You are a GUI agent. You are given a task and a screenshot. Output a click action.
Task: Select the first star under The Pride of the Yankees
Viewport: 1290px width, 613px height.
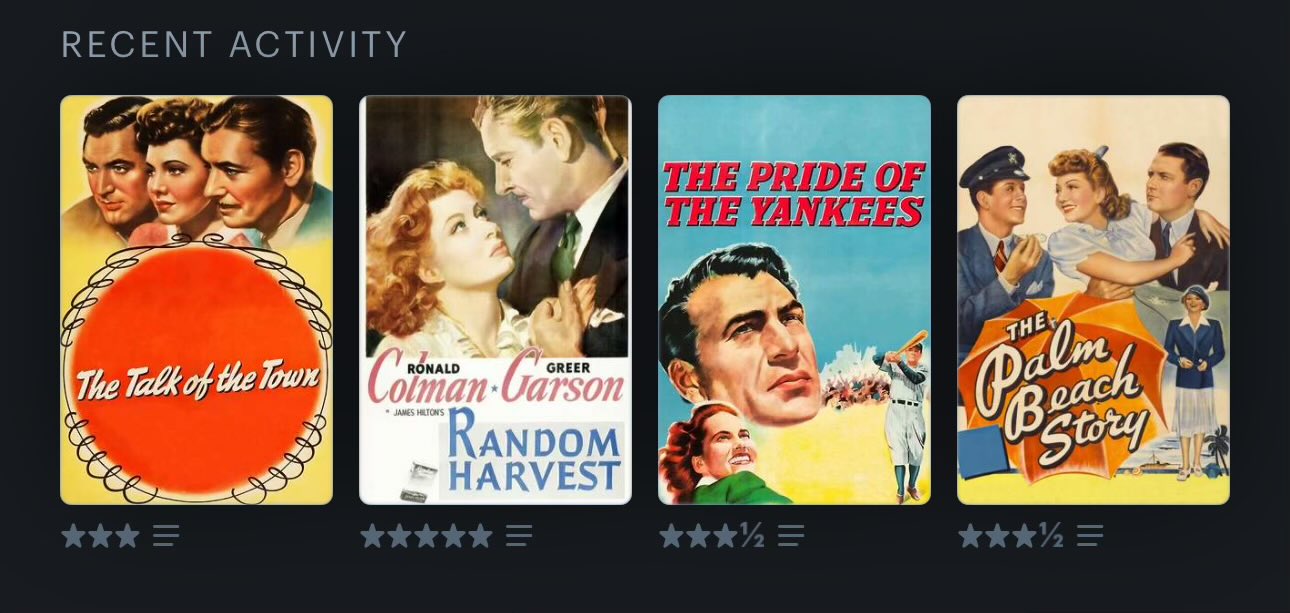pyautogui.click(x=671, y=537)
